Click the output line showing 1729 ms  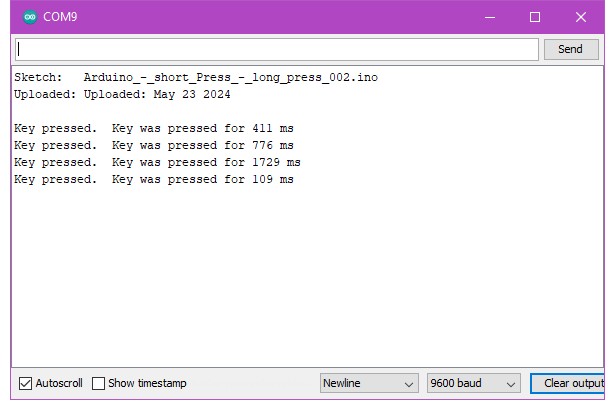pos(157,162)
